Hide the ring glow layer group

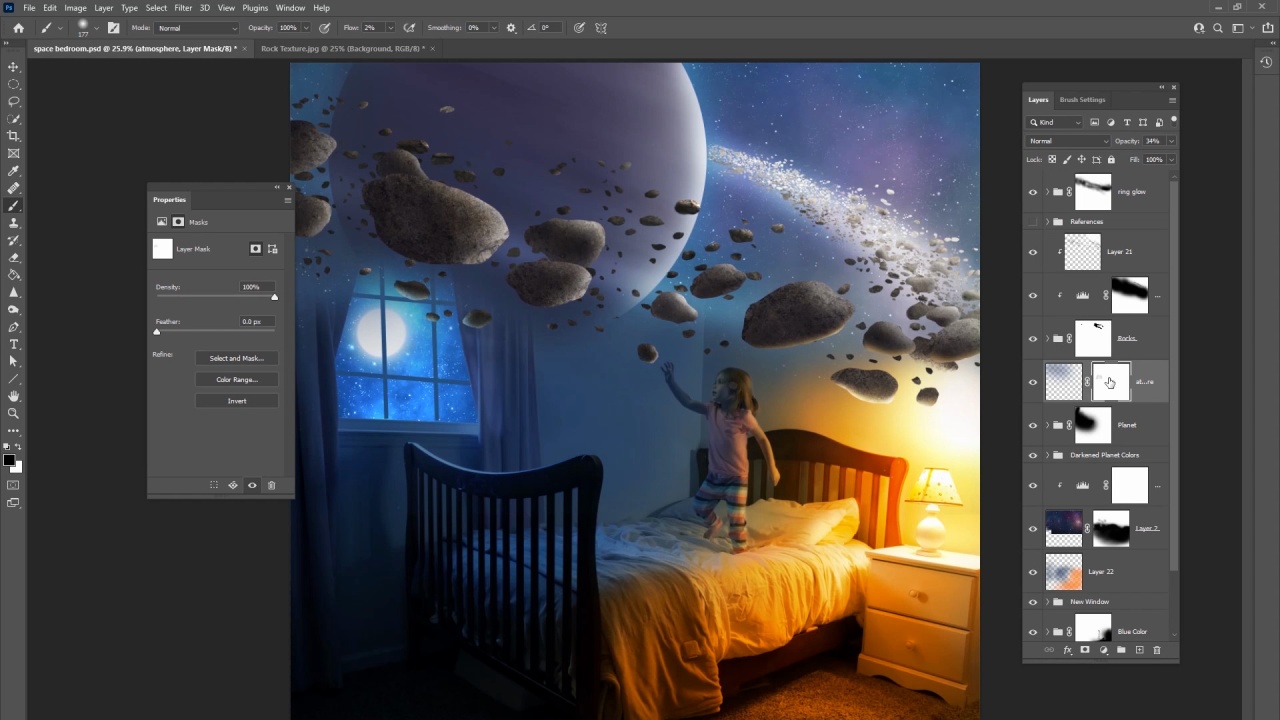(x=1033, y=192)
